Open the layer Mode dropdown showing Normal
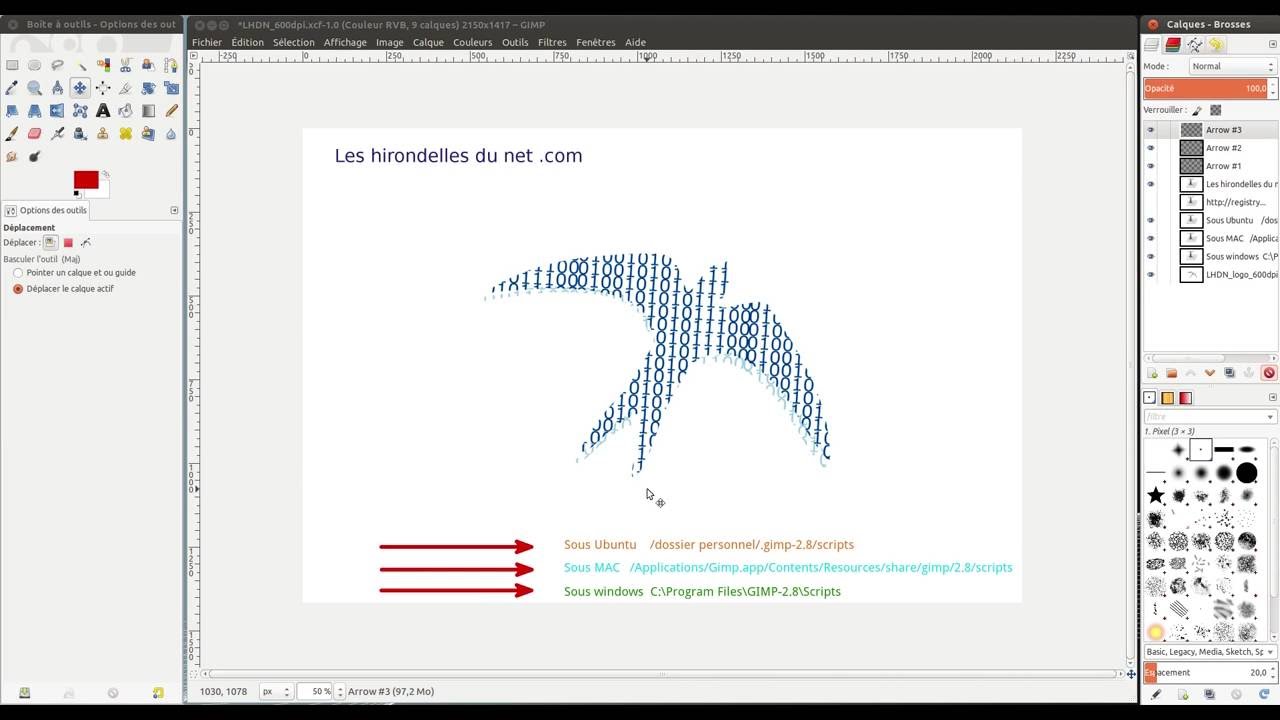The height and width of the screenshot is (720, 1280). click(x=1232, y=66)
